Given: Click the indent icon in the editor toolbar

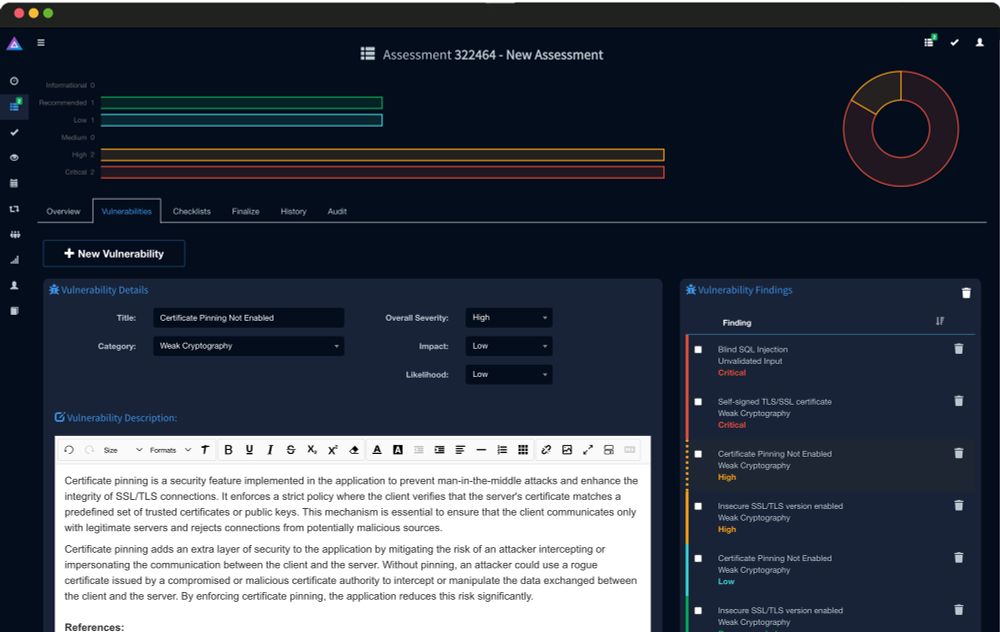Looking at the screenshot, I should click(x=439, y=450).
